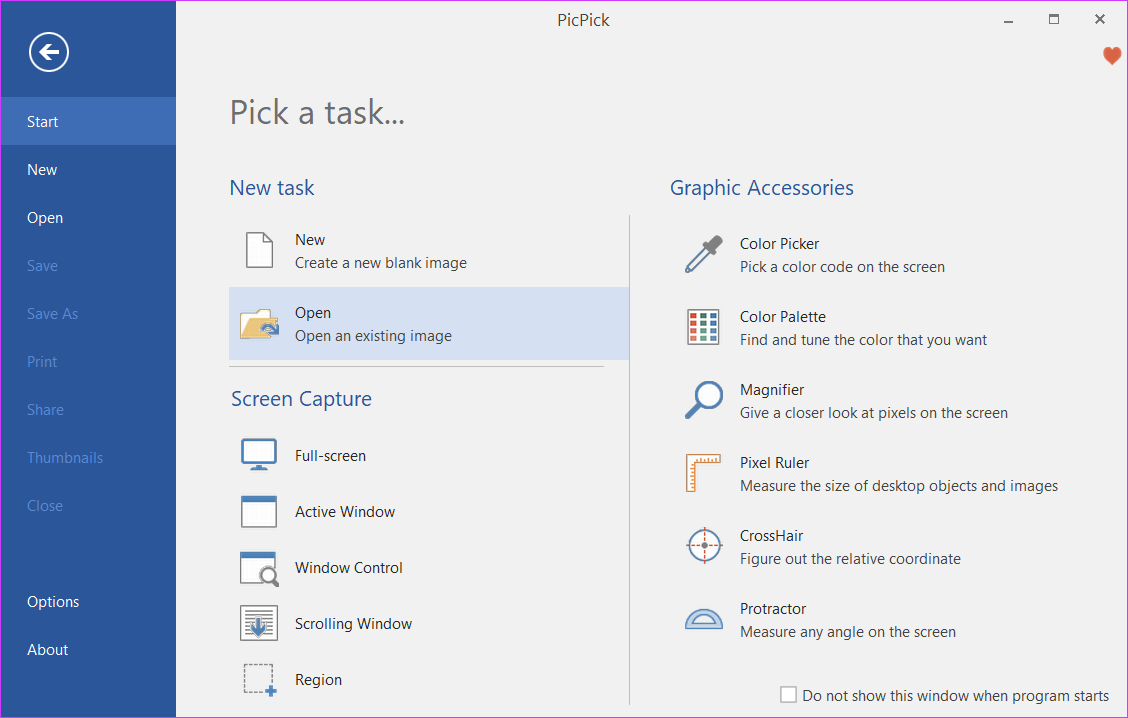Click the blank page New icon
This screenshot has width=1128, height=718.
point(259,250)
